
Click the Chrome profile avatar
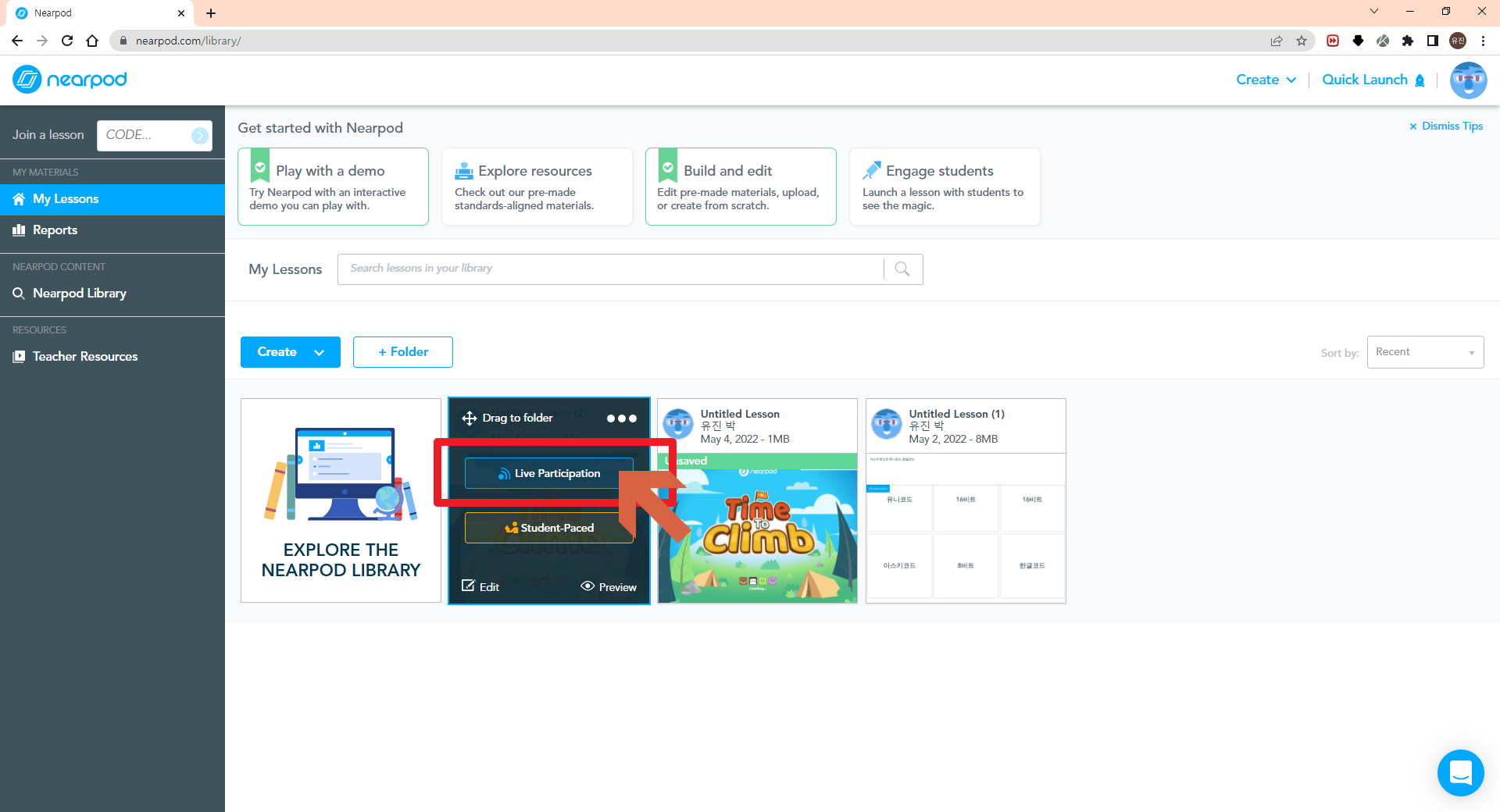(x=1458, y=41)
